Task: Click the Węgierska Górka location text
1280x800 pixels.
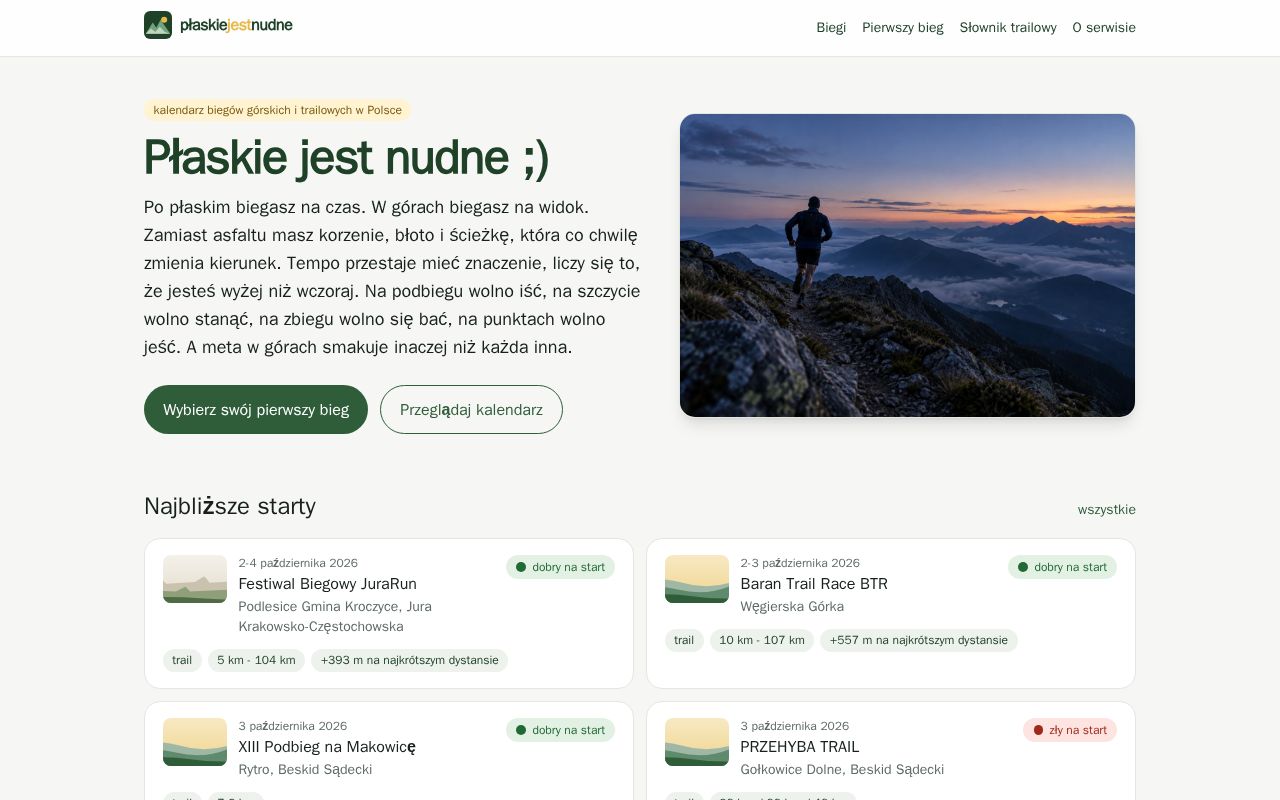Action: coord(792,607)
